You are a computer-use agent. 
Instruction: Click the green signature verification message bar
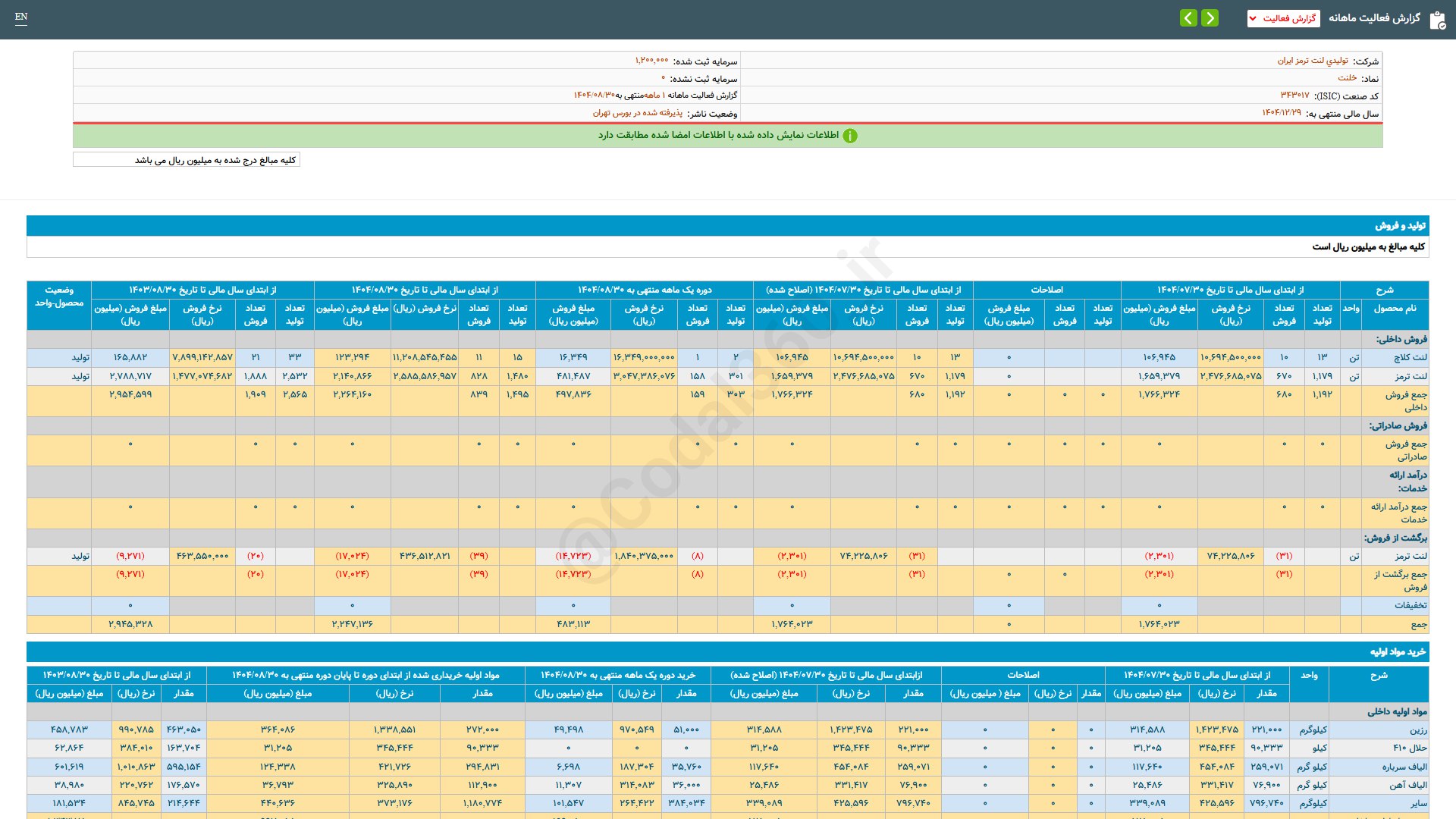click(x=727, y=136)
